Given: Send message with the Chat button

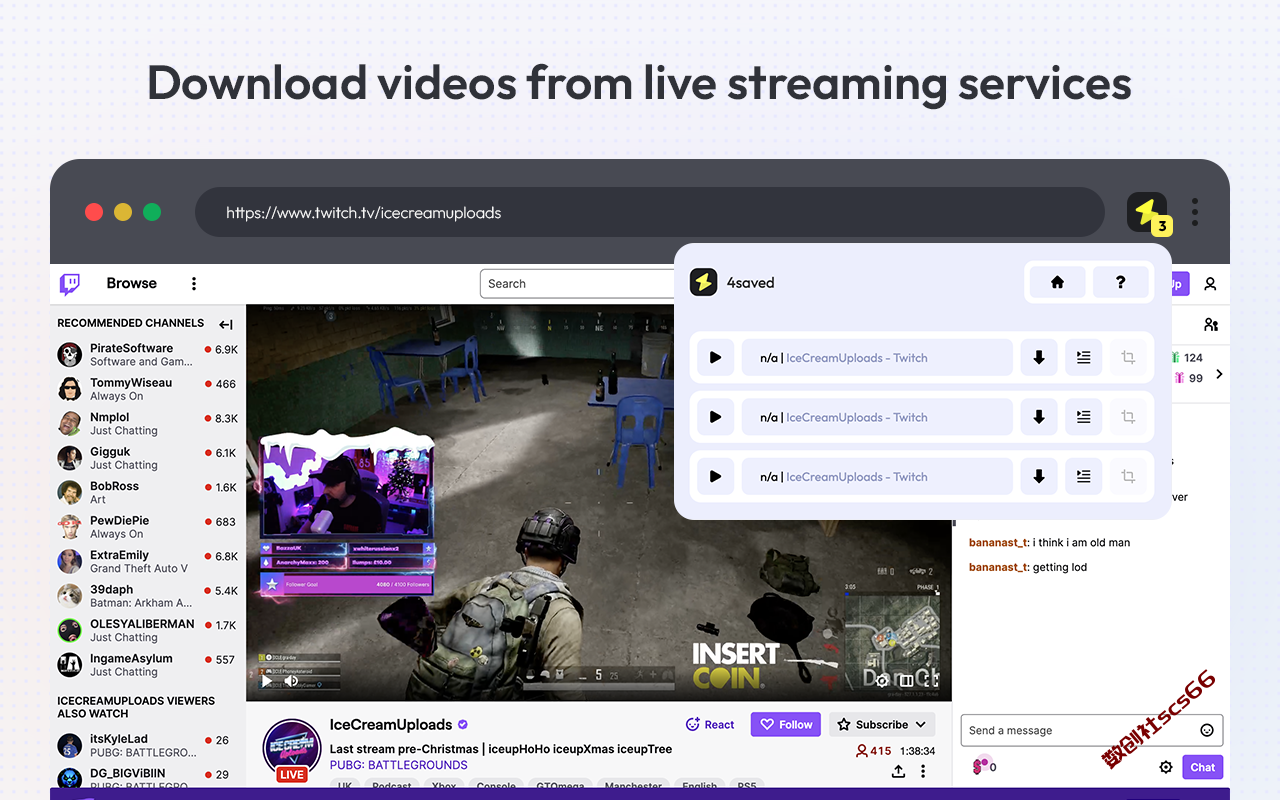Looking at the screenshot, I should (1202, 767).
